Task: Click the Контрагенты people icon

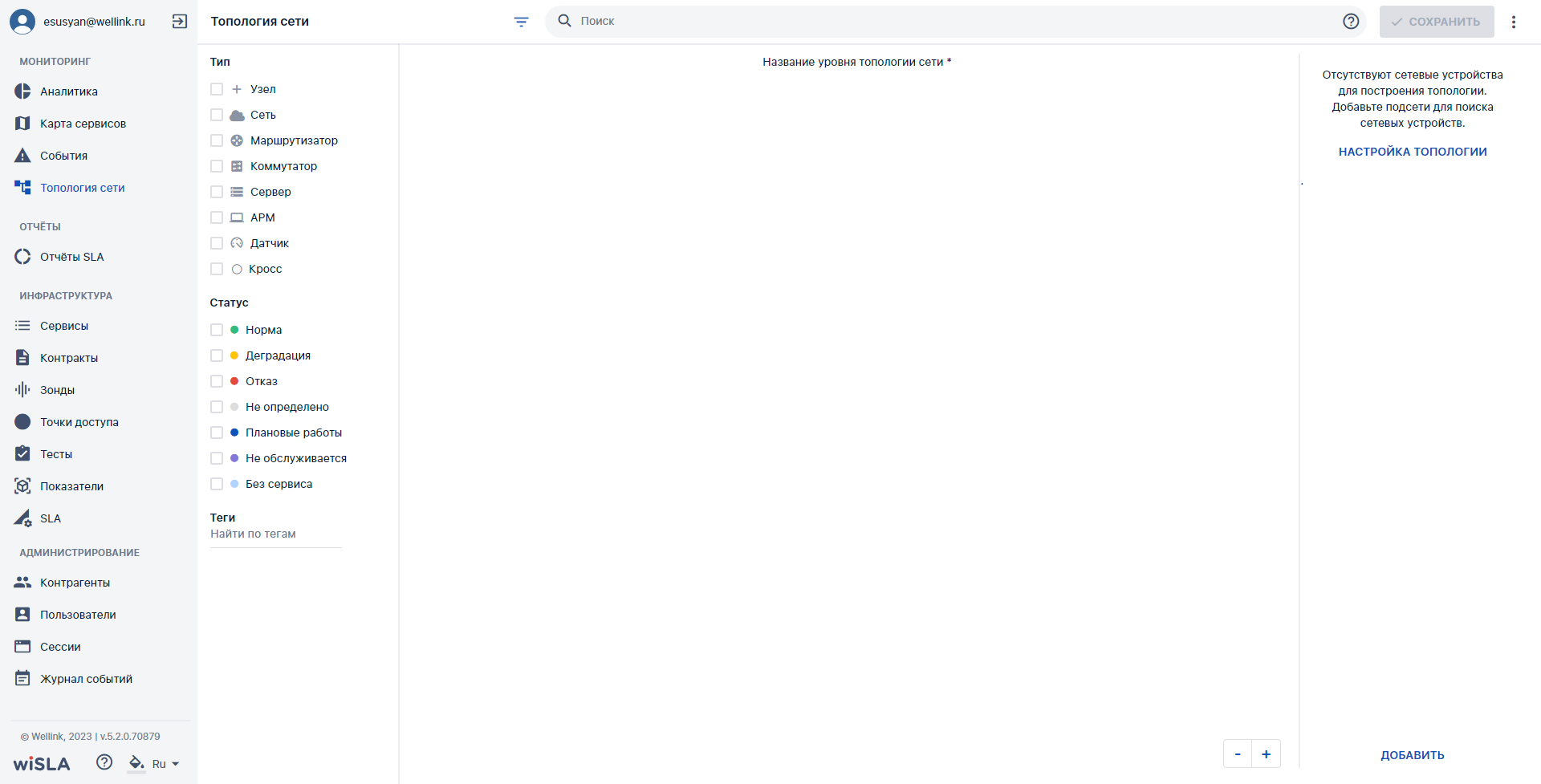Action: tap(22, 583)
